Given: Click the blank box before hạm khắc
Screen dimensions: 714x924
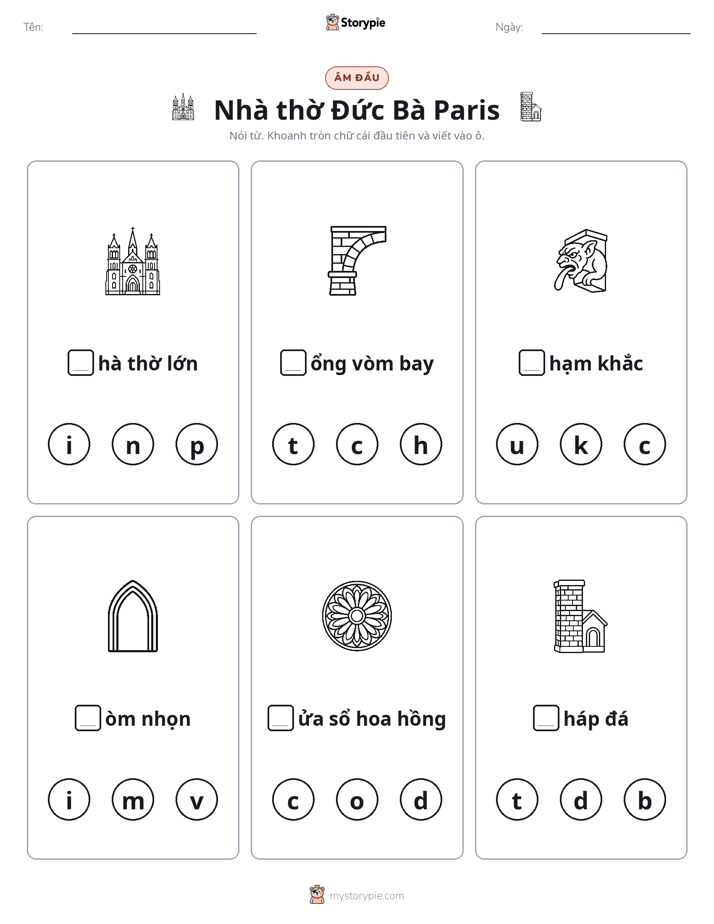Looking at the screenshot, I should pos(531,362).
